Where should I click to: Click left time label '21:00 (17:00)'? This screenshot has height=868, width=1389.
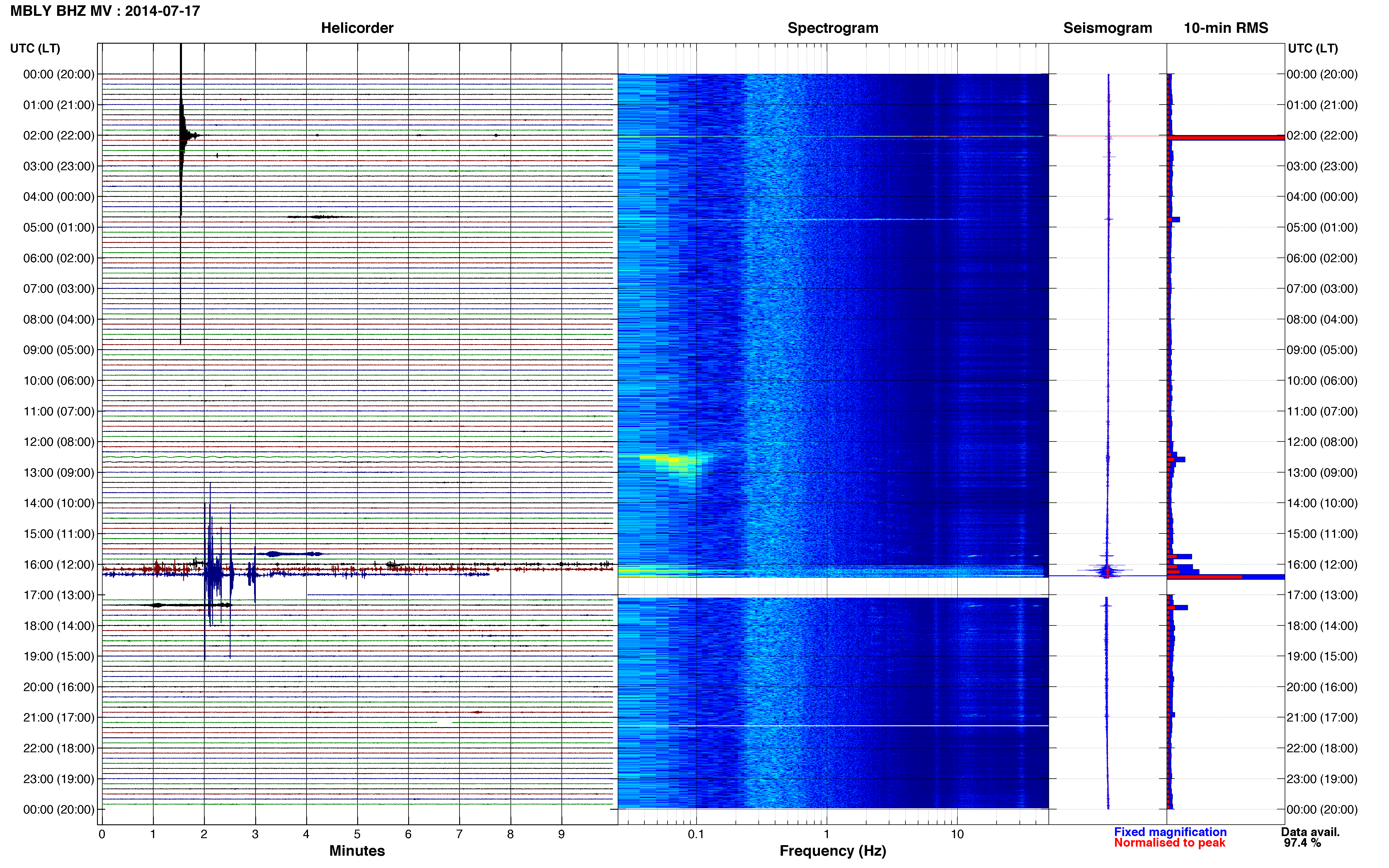(59, 718)
